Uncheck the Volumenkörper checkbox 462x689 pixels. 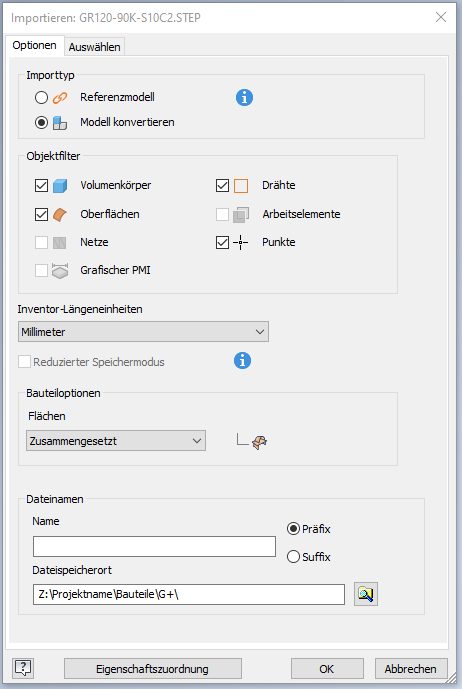click(x=41, y=185)
